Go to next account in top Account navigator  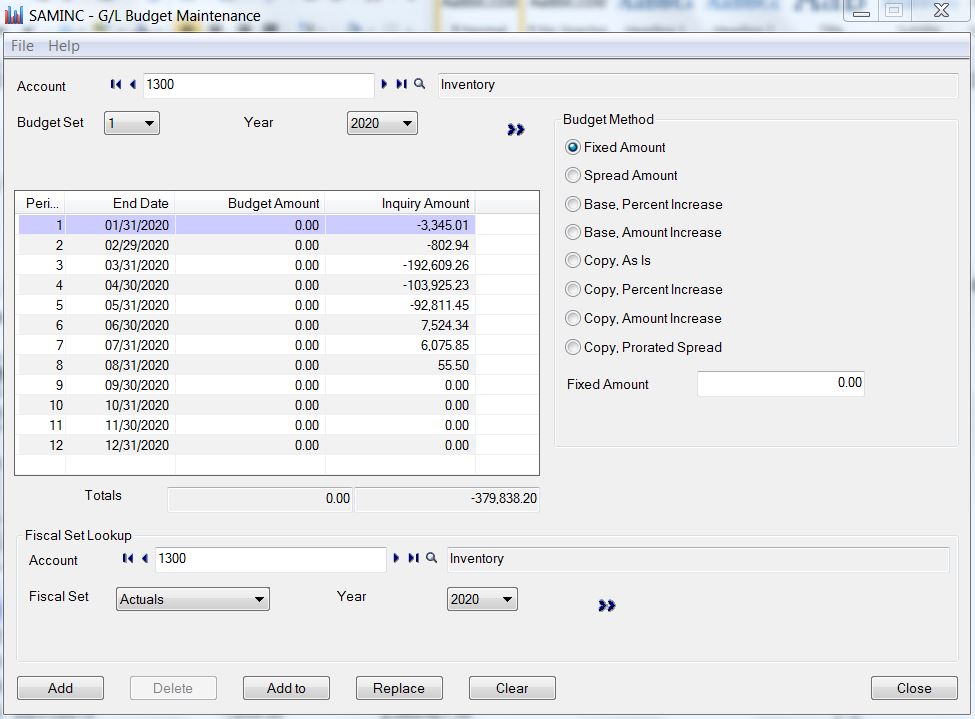[x=384, y=84]
